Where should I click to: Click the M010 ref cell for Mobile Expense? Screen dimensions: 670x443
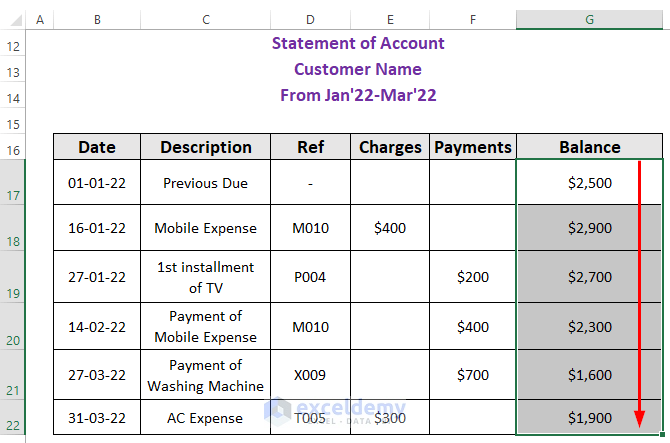tap(310, 228)
